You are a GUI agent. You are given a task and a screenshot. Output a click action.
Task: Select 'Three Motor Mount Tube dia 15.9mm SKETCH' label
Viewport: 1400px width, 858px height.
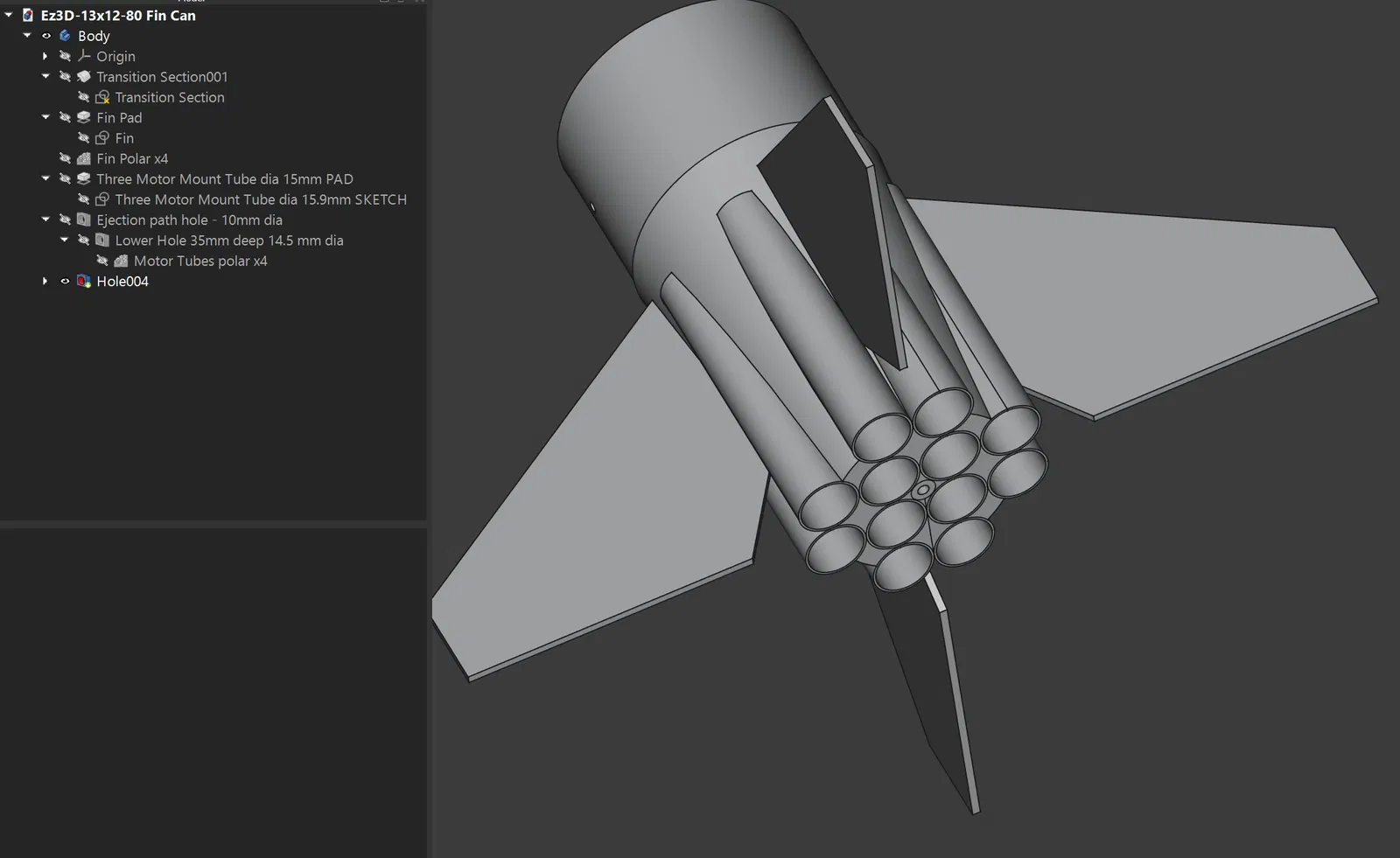coord(261,199)
